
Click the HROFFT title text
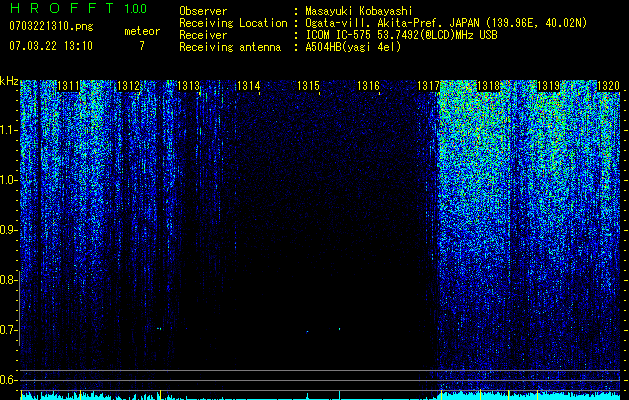62,8
